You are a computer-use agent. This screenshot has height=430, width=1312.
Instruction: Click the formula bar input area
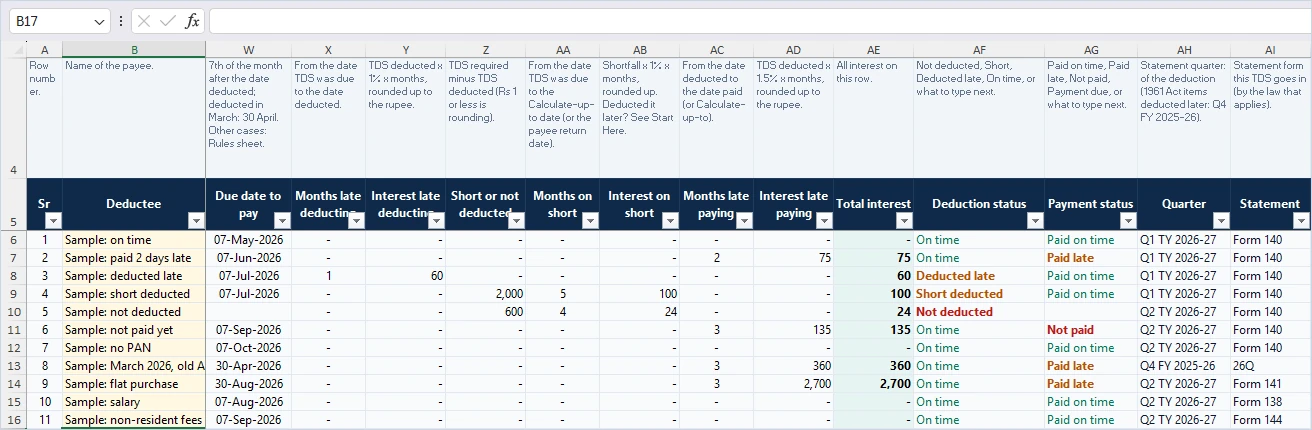(758, 21)
